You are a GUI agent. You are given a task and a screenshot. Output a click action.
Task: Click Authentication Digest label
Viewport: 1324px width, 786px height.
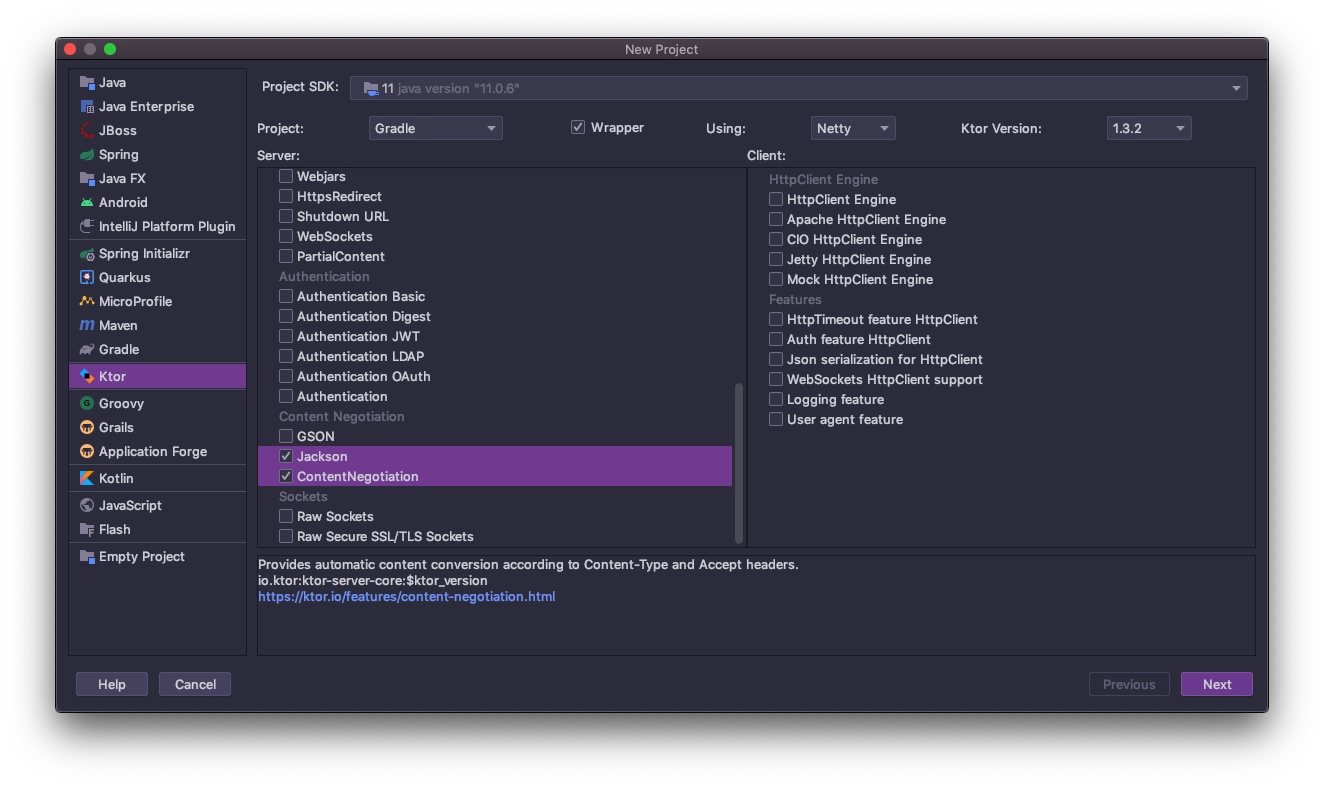[364, 317]
